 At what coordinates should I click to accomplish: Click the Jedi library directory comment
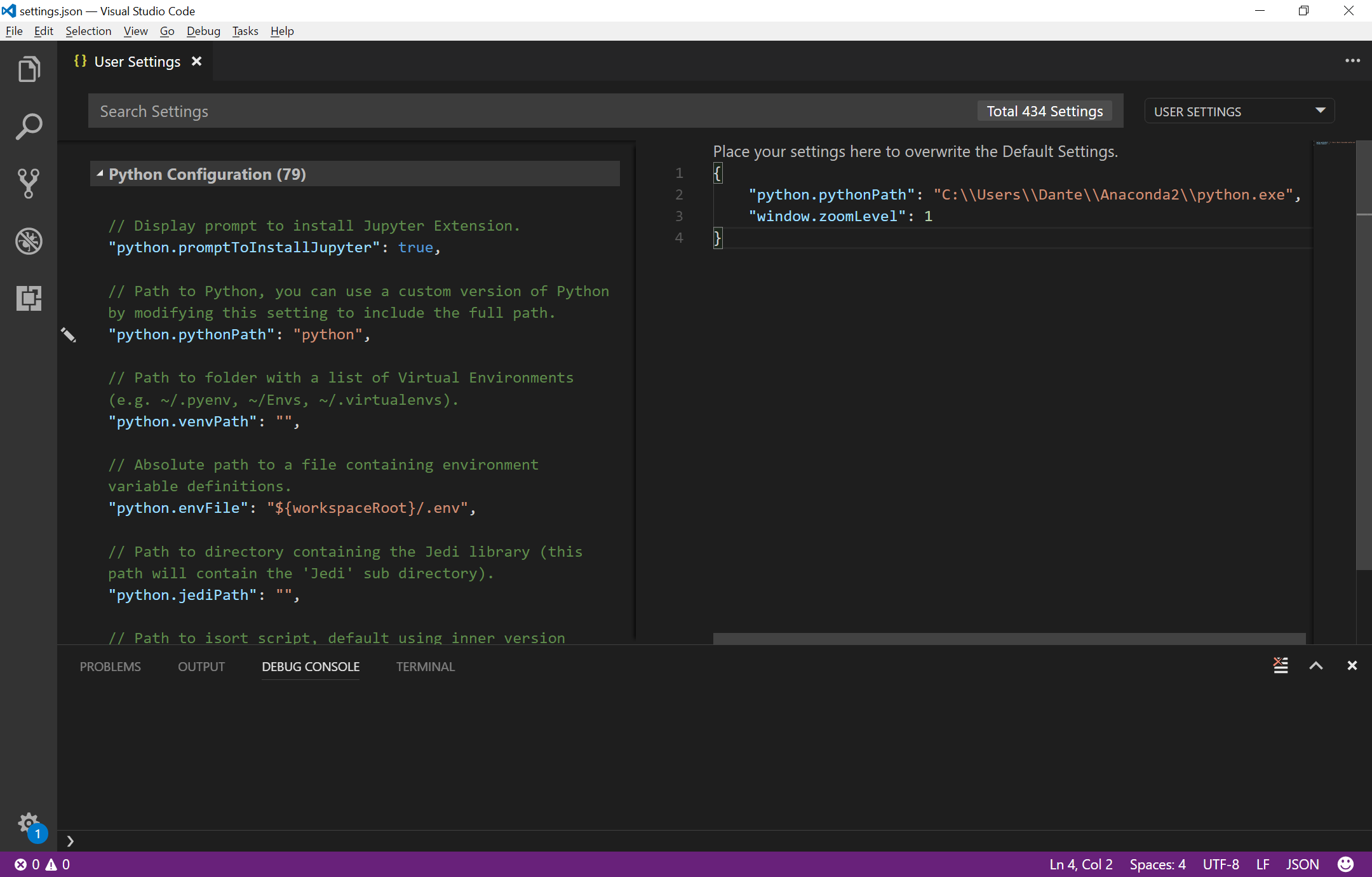click(x=345, y=562)
